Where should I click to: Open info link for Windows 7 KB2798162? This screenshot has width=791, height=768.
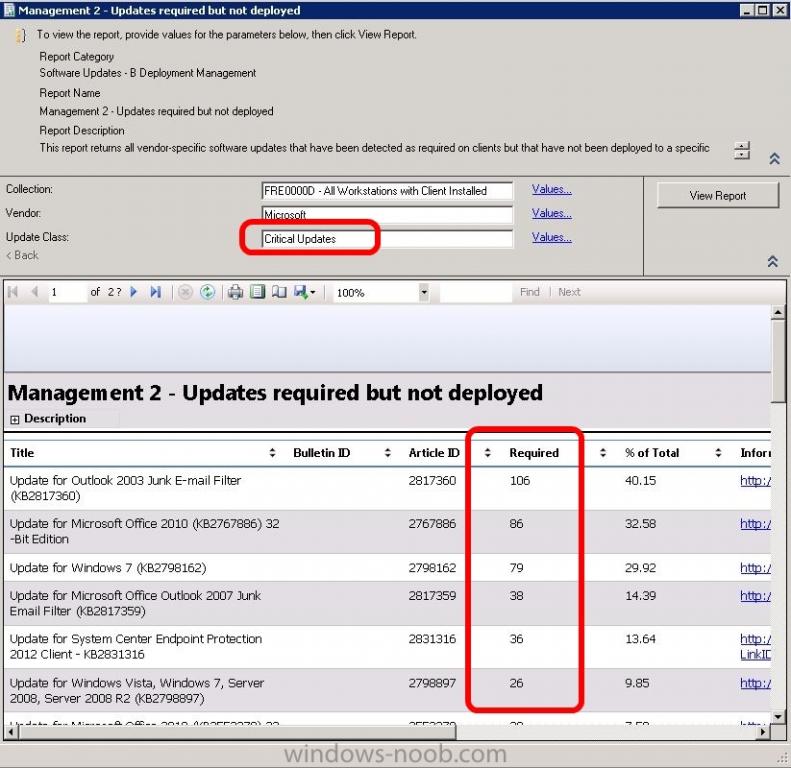click(755, 568)
